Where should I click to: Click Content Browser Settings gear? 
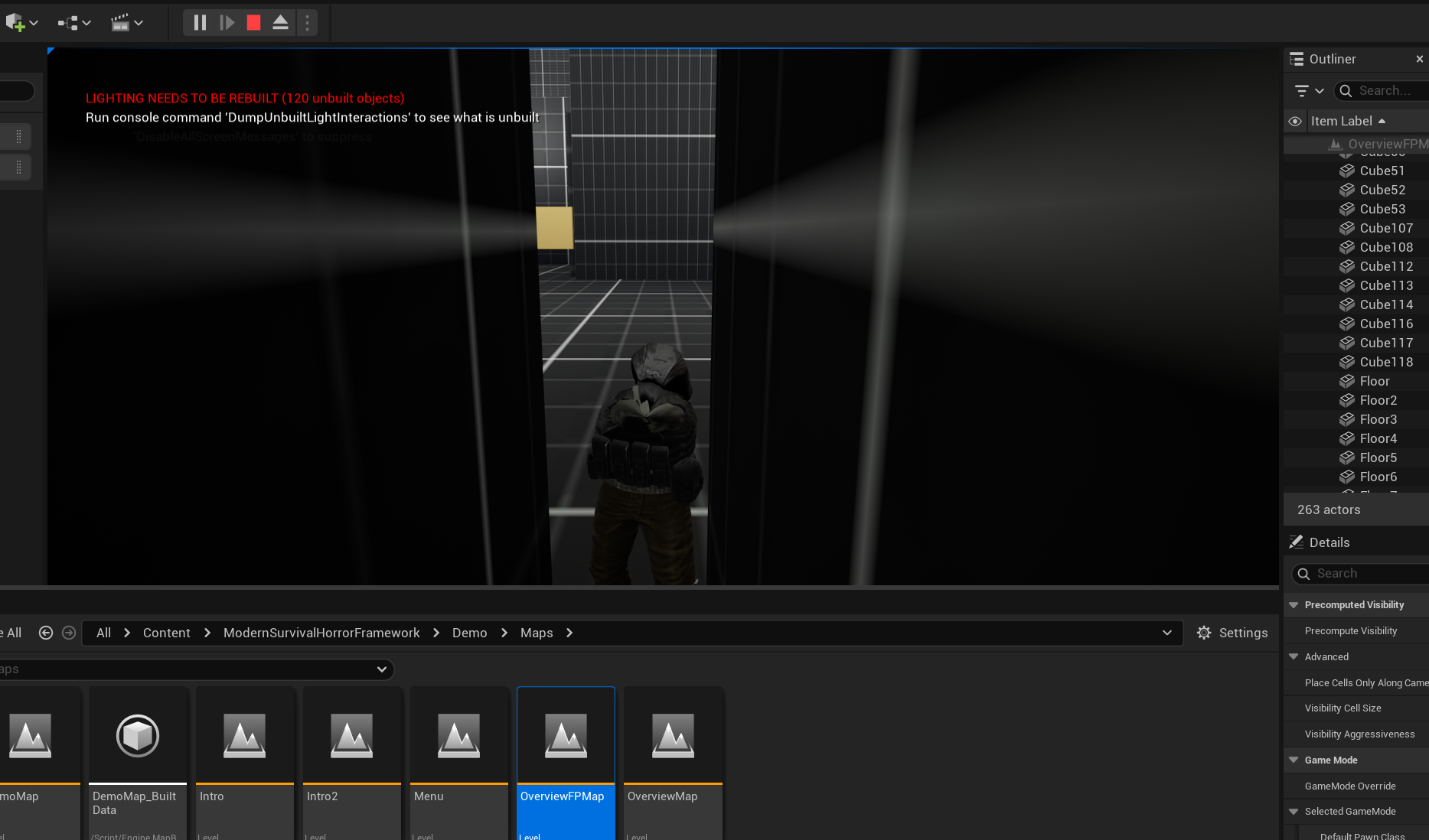(x=1232, y=633)
